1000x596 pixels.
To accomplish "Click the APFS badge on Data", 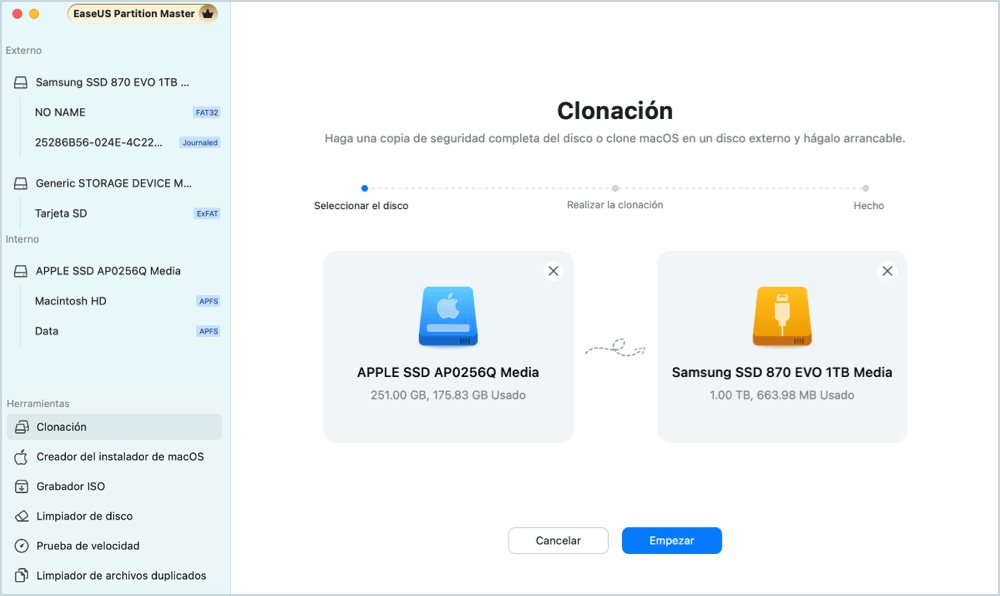I will point(209,331).
